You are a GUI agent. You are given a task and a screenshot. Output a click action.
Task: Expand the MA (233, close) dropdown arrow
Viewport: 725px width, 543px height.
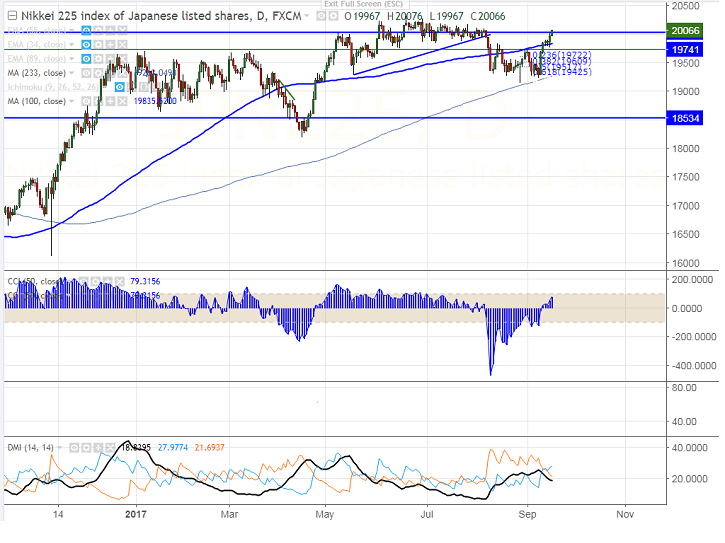71,73
